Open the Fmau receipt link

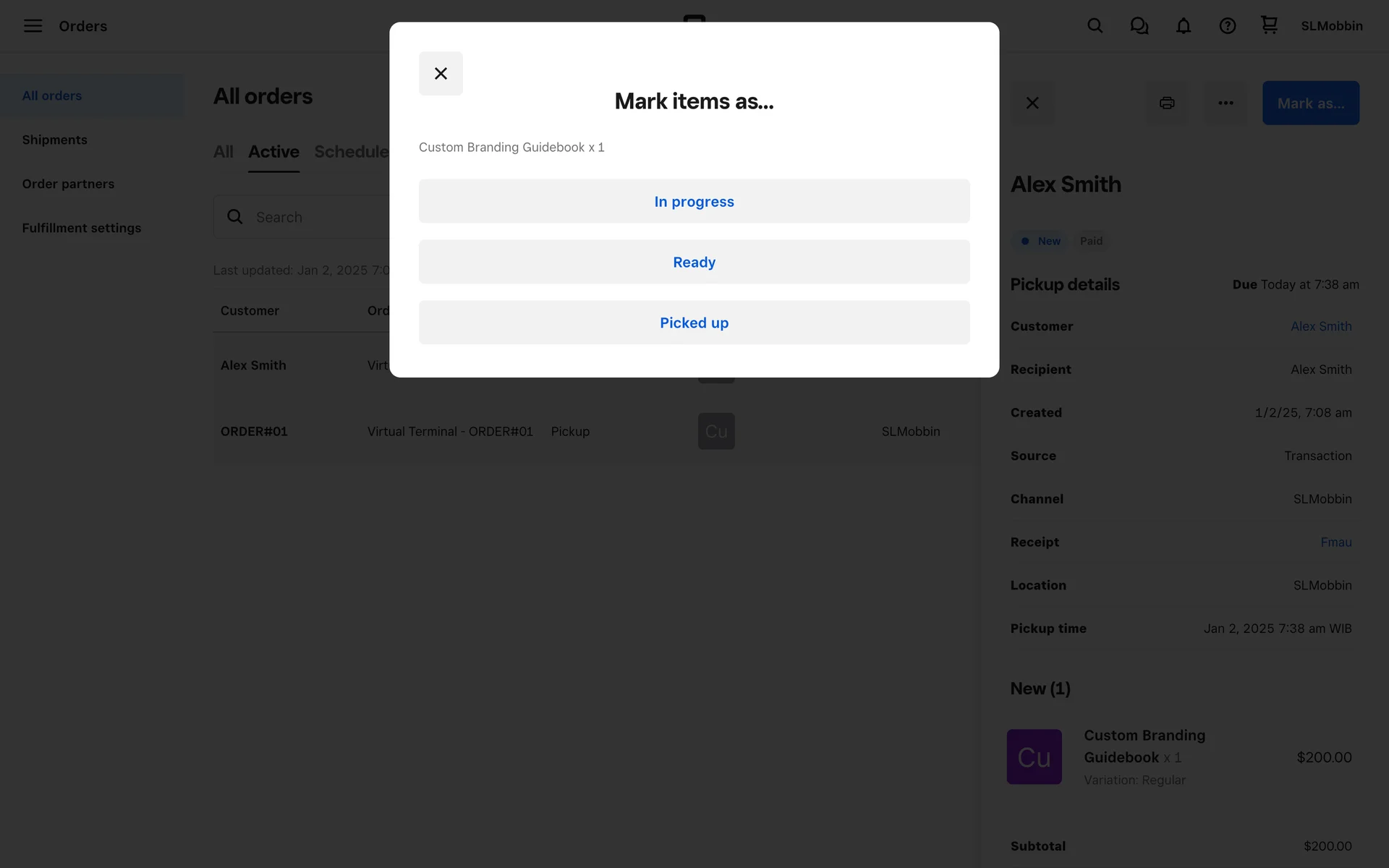[x=1335, y=542]
